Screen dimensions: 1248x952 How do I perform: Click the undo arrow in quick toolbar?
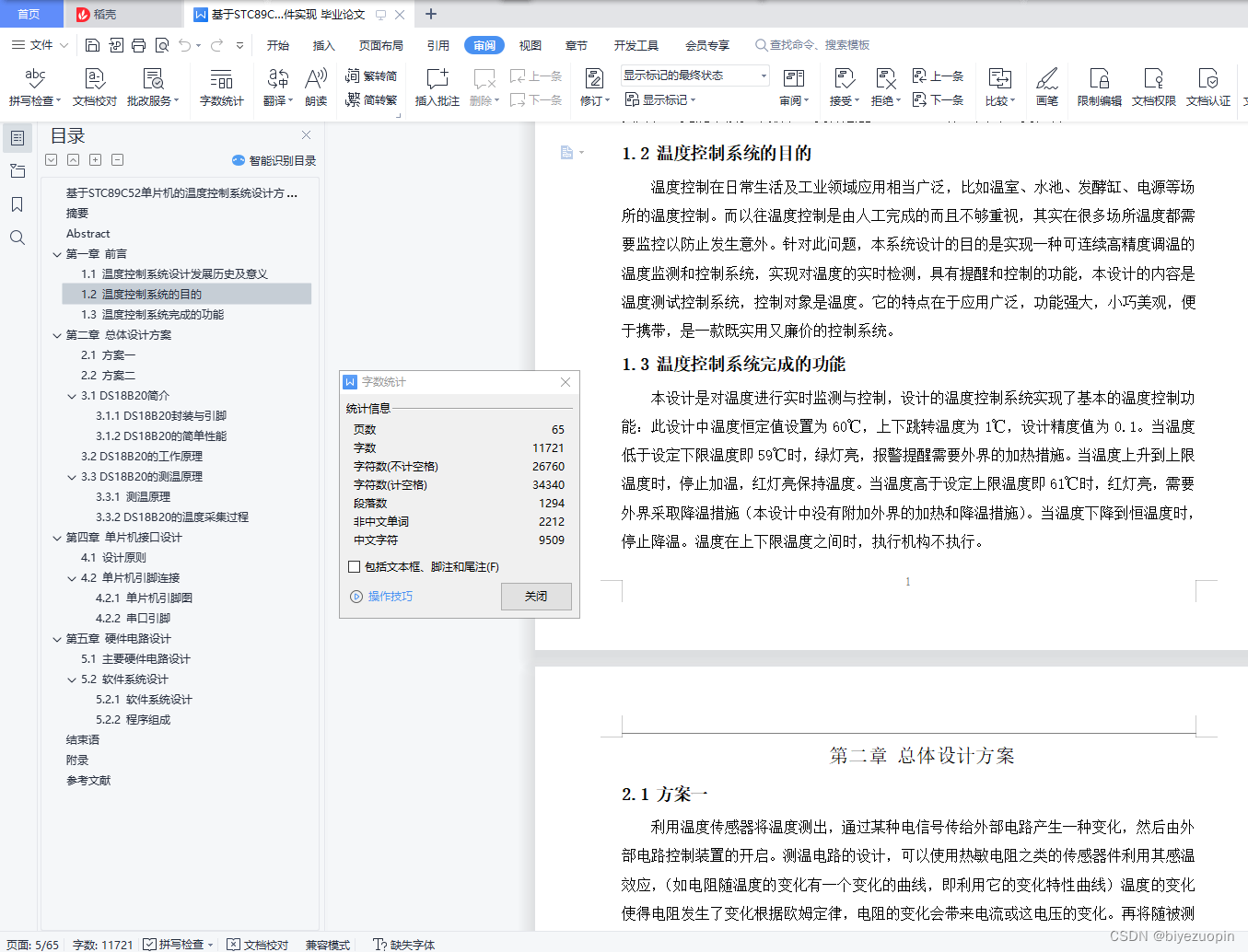click(185, 44)
